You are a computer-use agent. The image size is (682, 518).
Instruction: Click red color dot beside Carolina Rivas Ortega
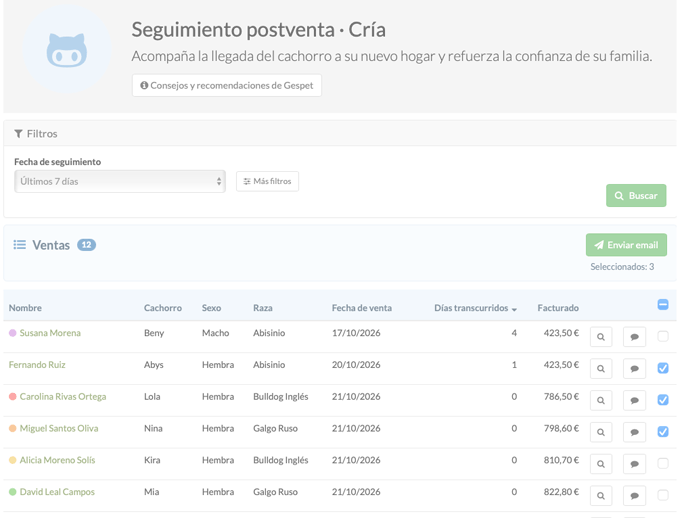13,396
